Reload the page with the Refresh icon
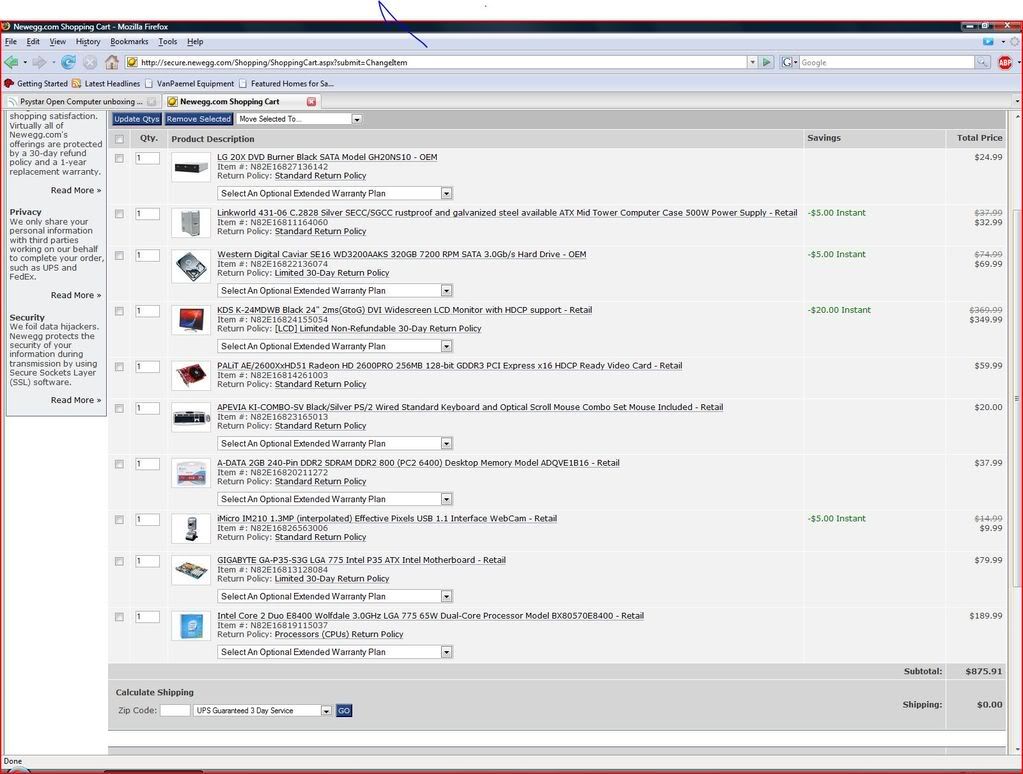The height and width of the screenshot is (774, 1023). [68, 62]
